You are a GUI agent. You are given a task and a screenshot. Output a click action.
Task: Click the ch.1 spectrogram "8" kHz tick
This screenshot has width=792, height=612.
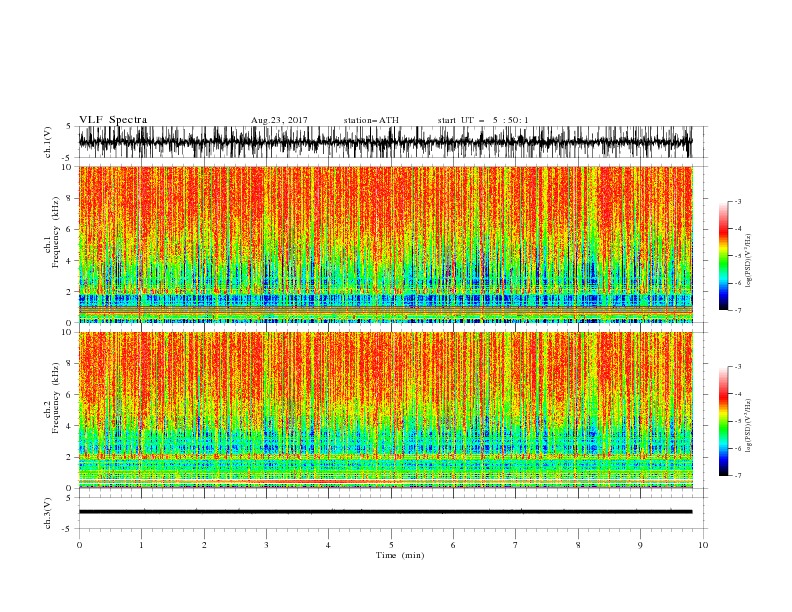coord(70,198)
